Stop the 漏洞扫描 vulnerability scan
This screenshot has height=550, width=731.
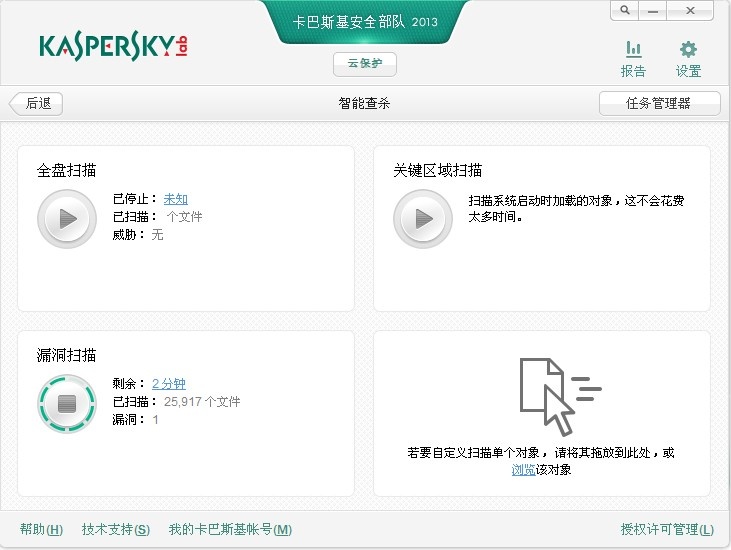click(x=67, y=404)
